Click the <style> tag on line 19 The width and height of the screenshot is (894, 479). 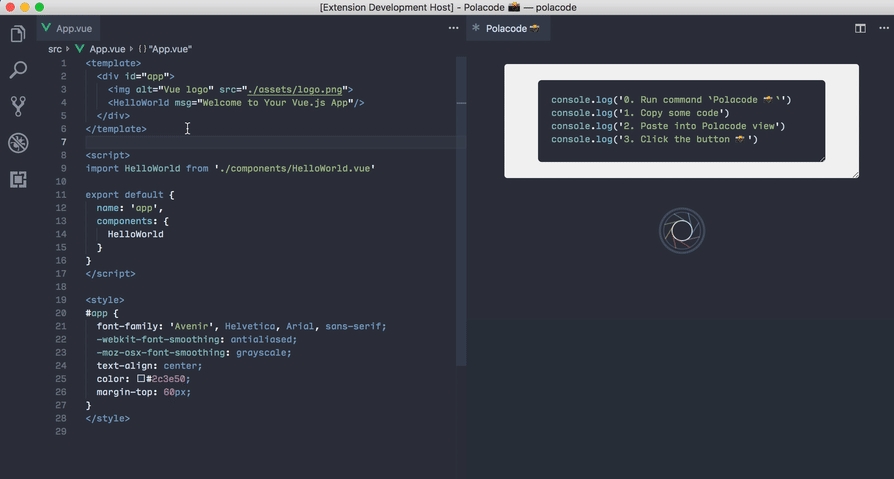pyautogui.click(x=105, y=300)
